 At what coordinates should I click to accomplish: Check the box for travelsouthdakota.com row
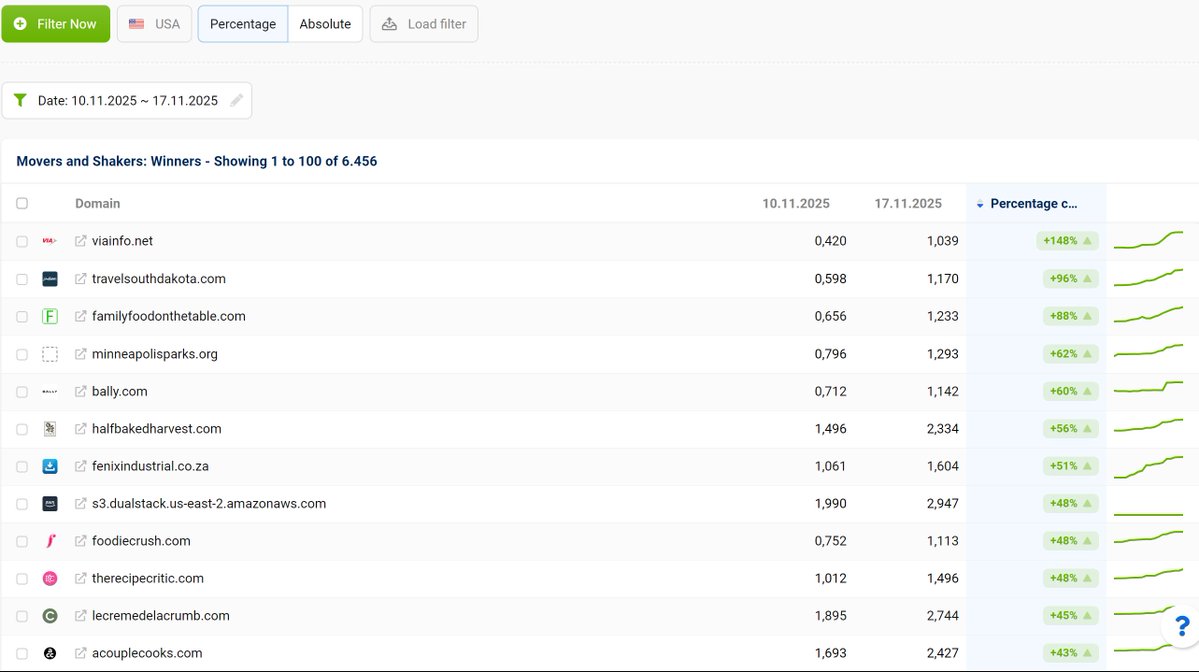point(22,279)
